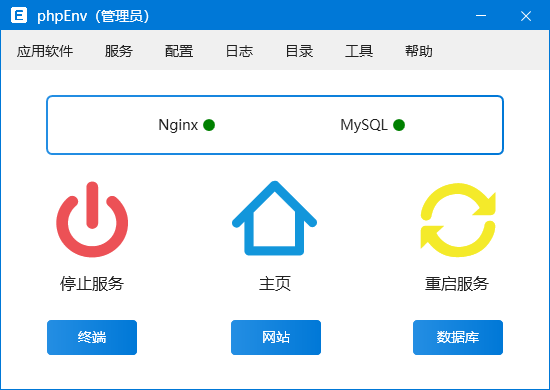
Task: Open the 服务 menu
Action: pyautogui.click(x=119, y=51)
